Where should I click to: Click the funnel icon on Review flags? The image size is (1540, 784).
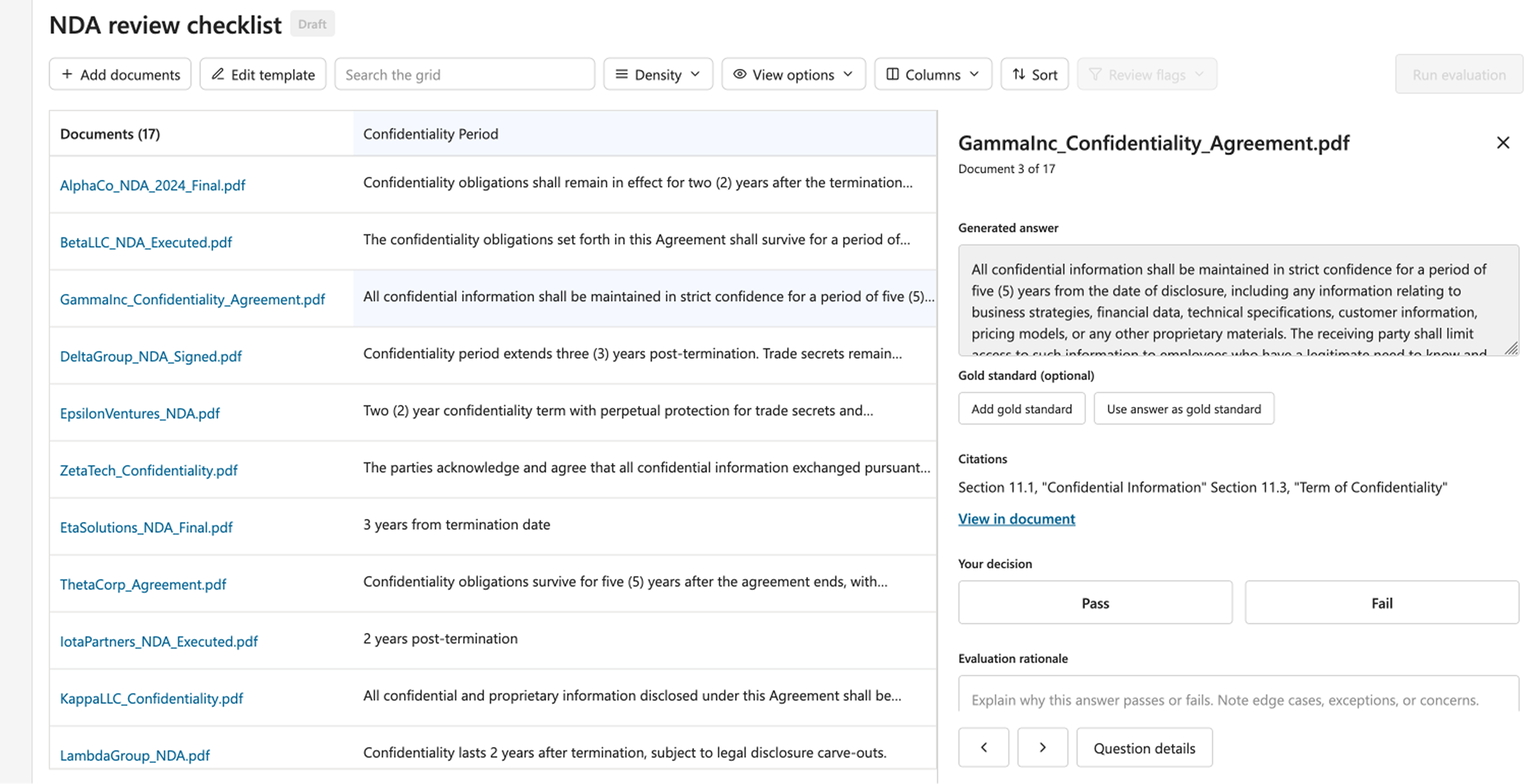pyautogui.click(x=1096, y=74)
